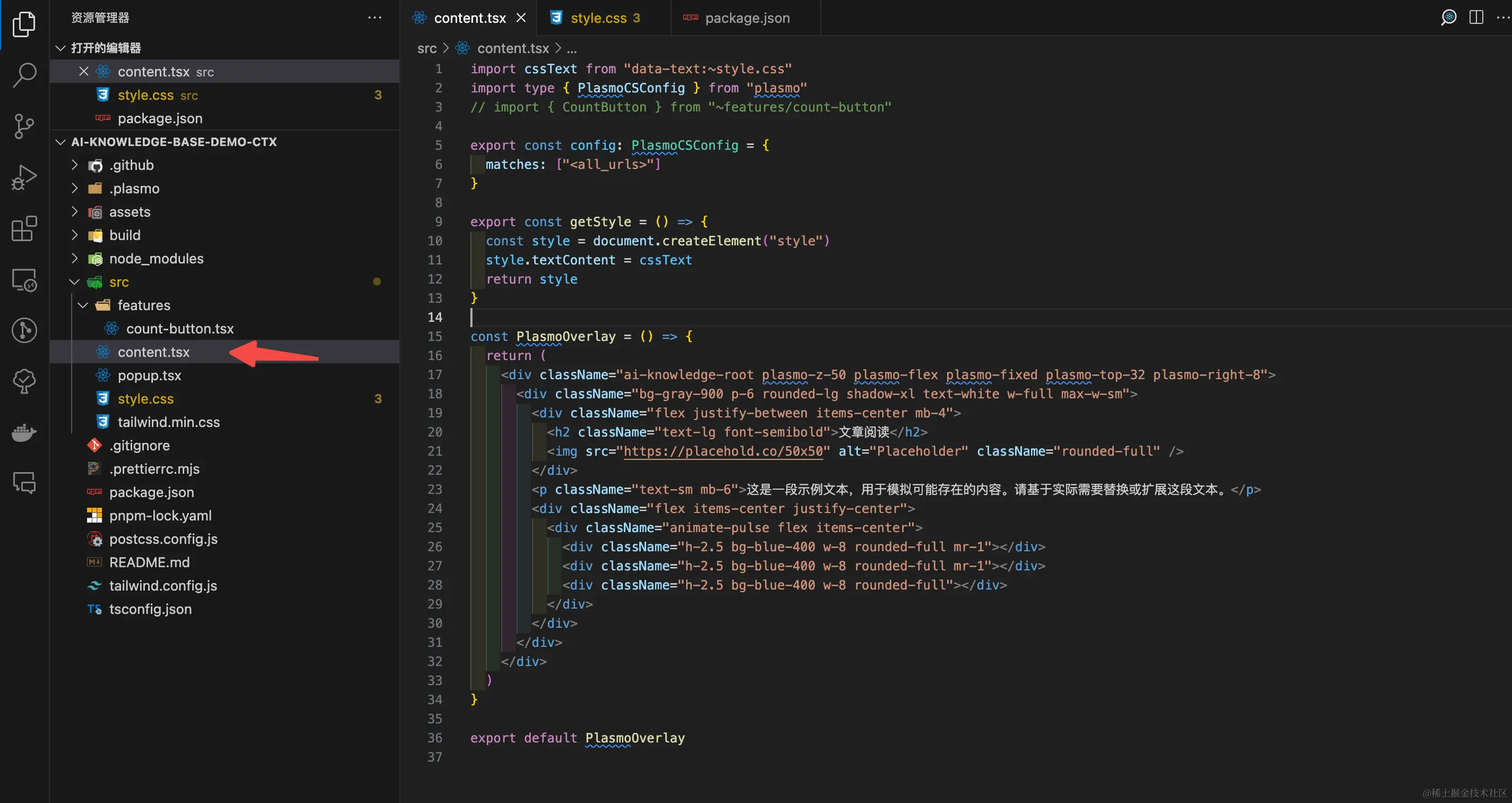Image resolution: width=1512 pixels, height=803 pixels.
Task: Open the Docker view in activity bar
Action: pos(24,433)
